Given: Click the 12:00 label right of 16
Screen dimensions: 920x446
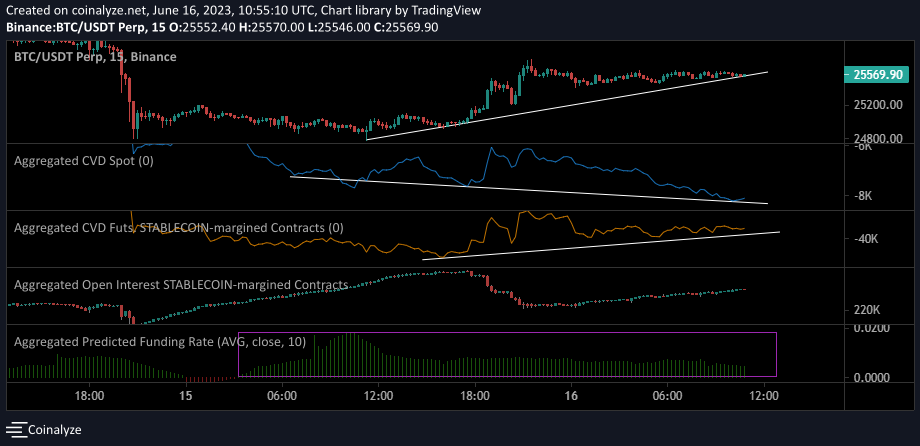Looking at the screenshot, I should (764, 396).
